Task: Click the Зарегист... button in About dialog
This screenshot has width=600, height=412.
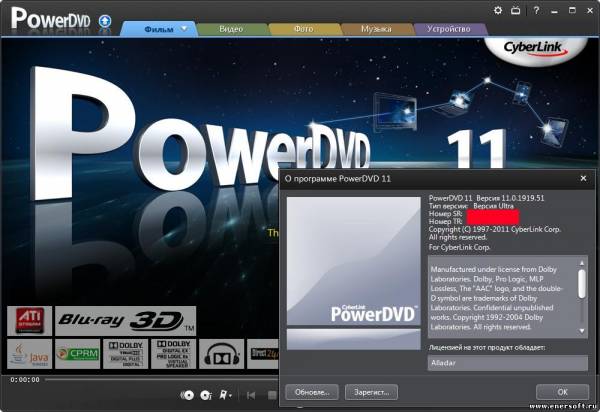Action: click(x=372, y=392)
